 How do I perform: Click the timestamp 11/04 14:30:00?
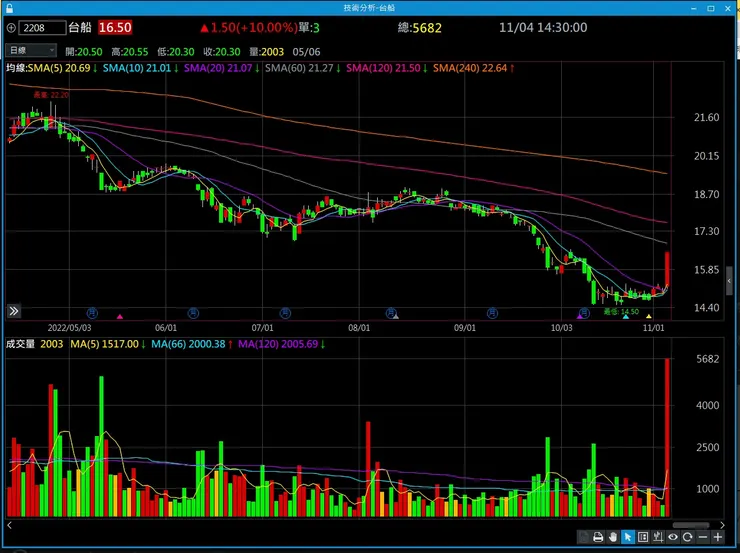[x=543, y=27]
